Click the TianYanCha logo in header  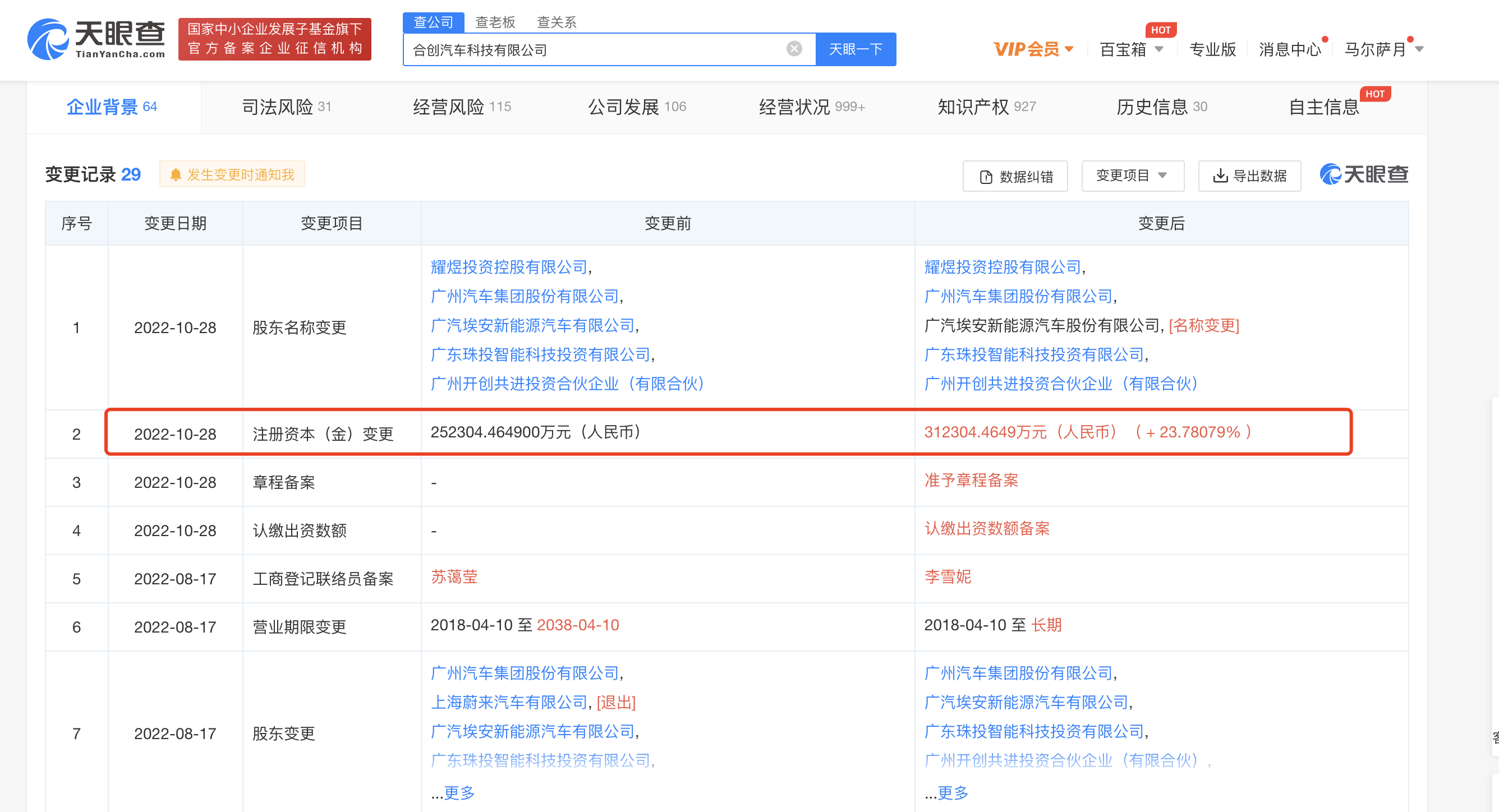(96, 39)
